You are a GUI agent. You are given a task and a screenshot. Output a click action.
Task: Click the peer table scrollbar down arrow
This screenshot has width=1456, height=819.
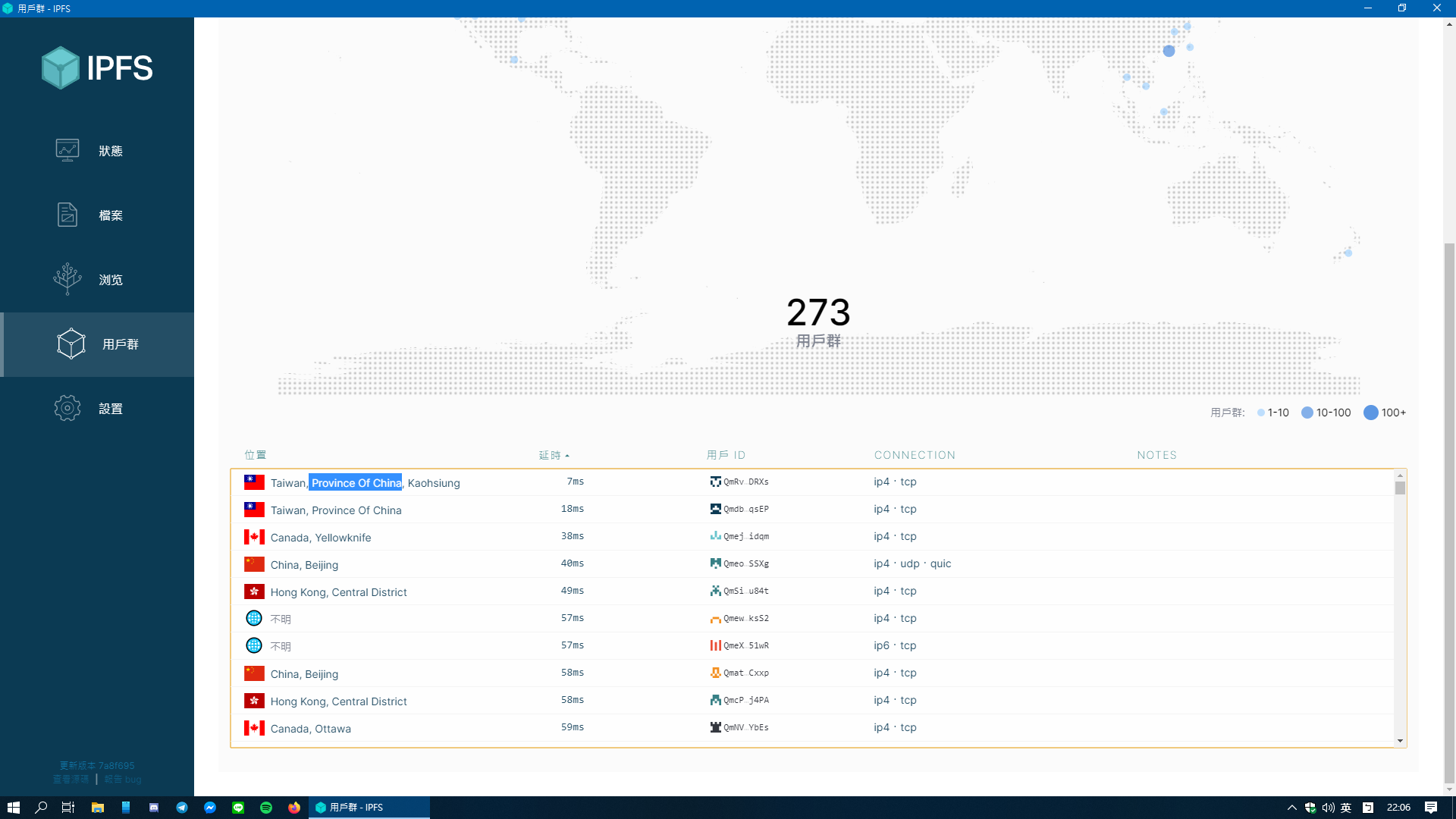tap(1400, 741)
